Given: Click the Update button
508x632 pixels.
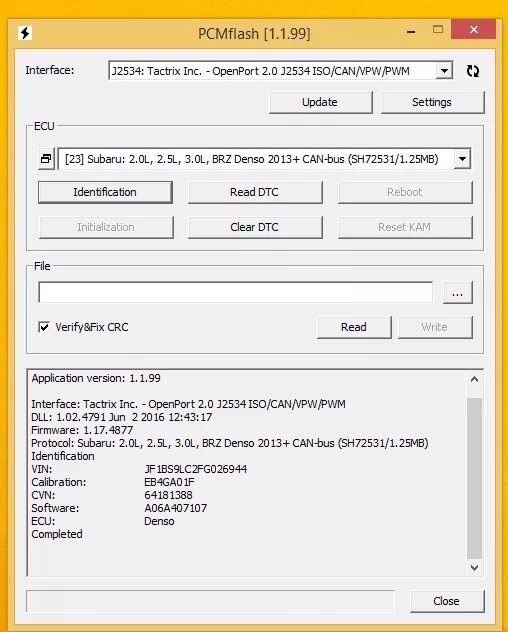Looking at the screenshot, I should 320,102.
